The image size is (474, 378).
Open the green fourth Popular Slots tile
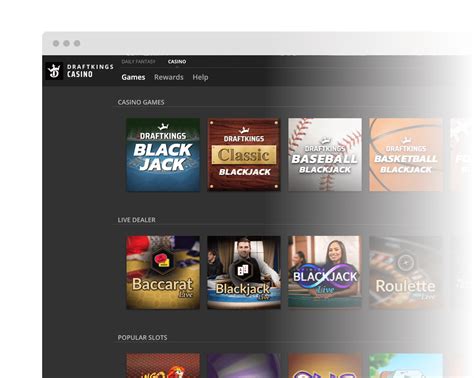406,366
